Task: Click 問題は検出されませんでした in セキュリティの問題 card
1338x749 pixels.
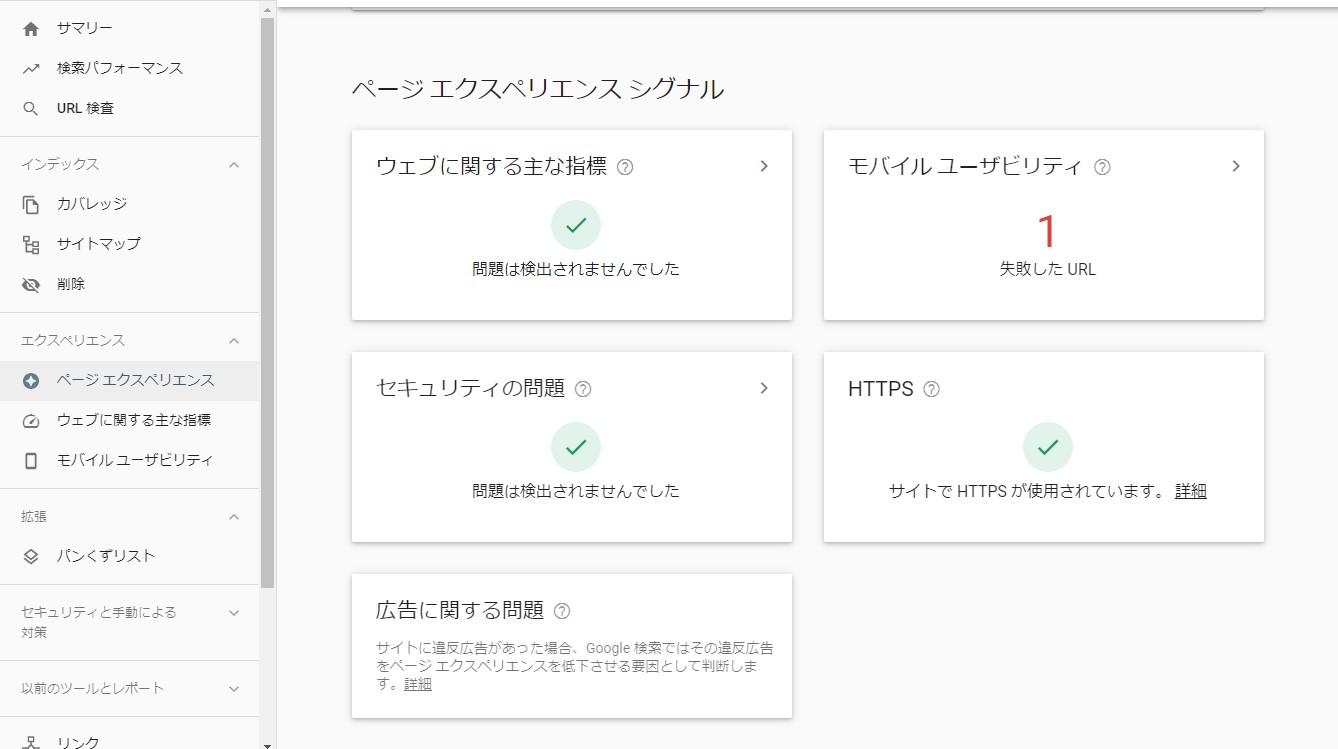Action: click(576, 491)
